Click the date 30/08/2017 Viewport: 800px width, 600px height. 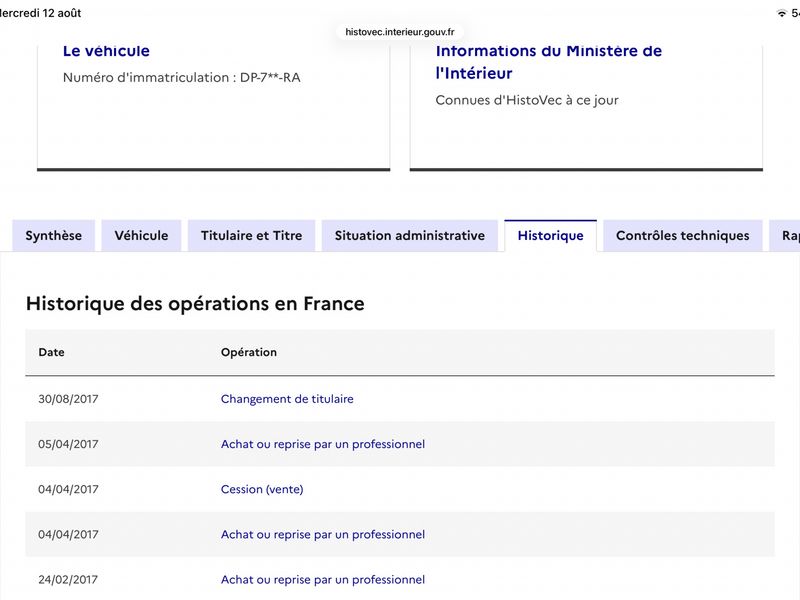68,399
